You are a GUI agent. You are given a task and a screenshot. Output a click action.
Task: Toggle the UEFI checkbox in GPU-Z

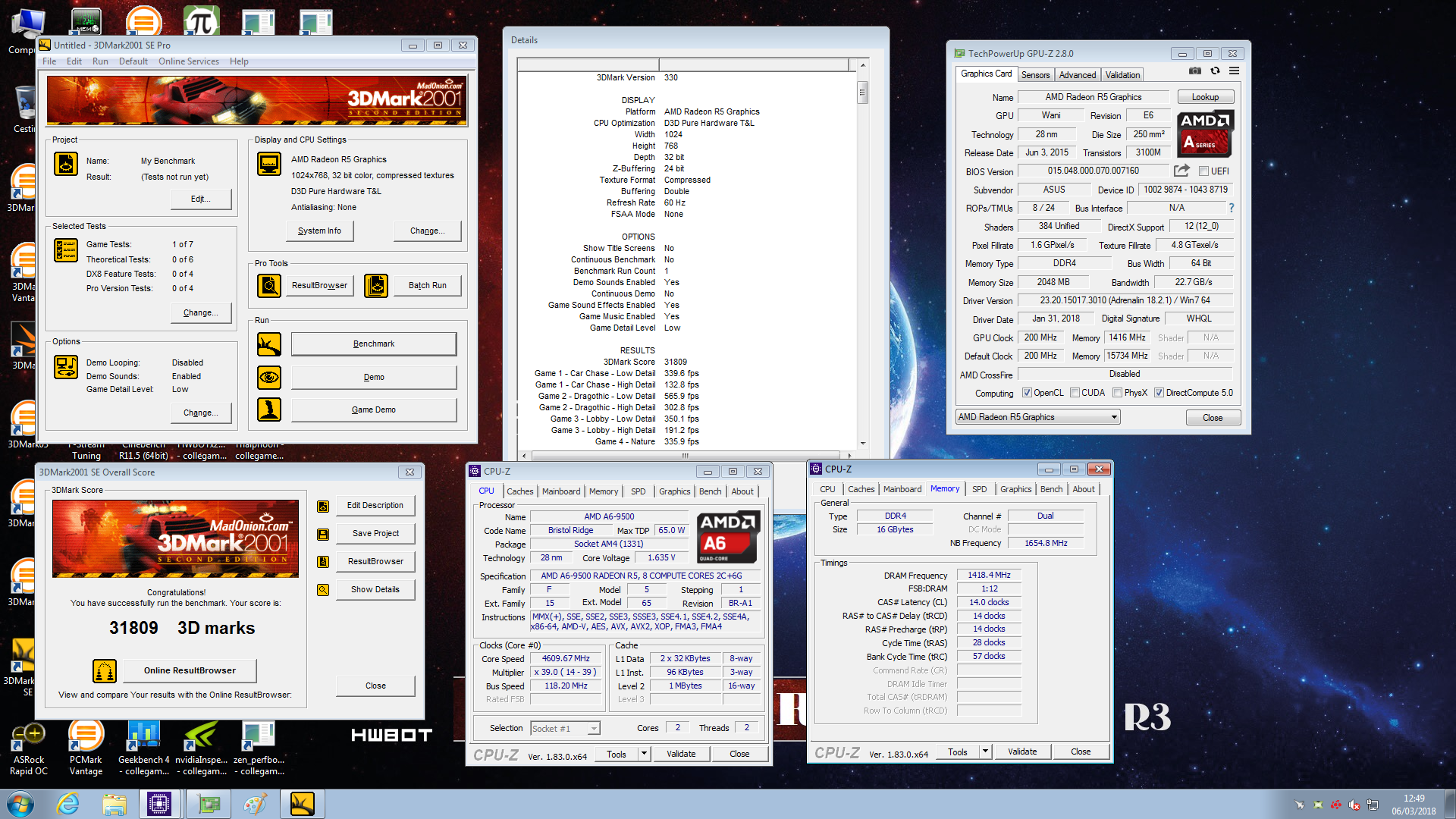pos(1203,171)
